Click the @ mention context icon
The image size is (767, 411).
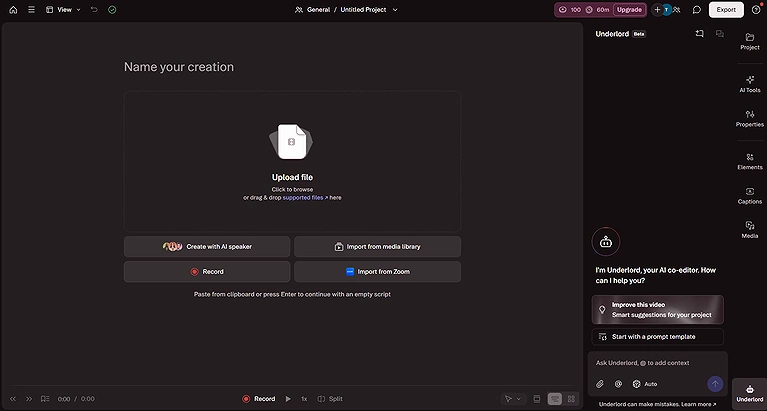(618, 384)
